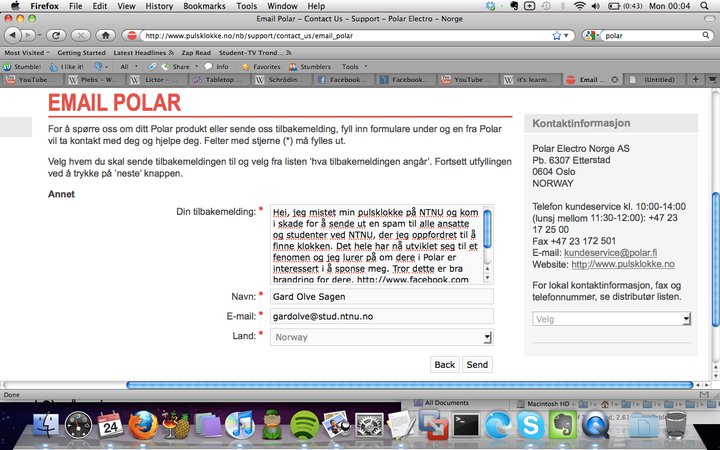Screen dimensions: 720x450
Task: Open Evernote elephant icon
Action: 562,425
